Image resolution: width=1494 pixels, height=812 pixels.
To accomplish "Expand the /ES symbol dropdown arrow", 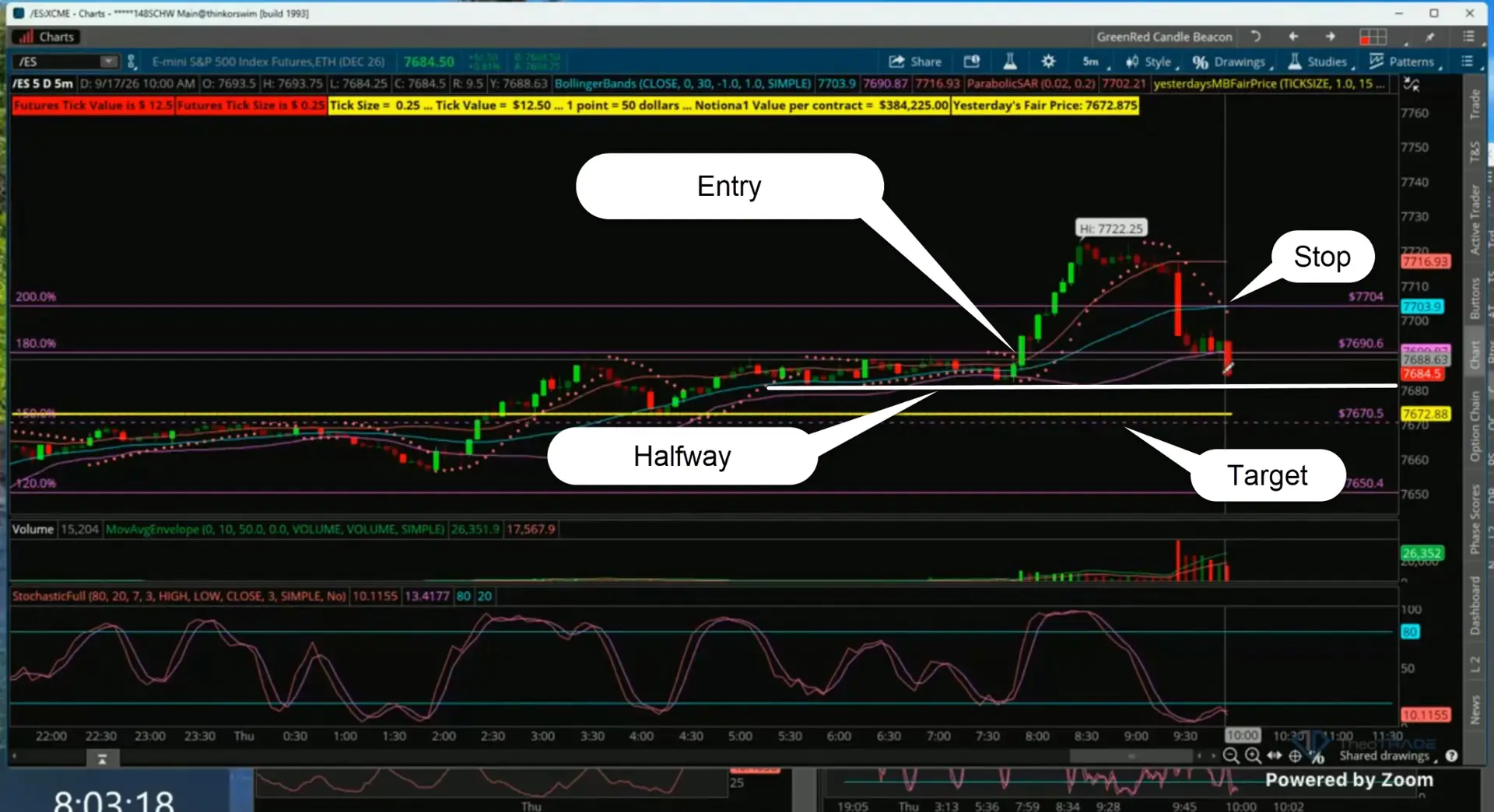I will pyautogui.click(x=108, y=61).
